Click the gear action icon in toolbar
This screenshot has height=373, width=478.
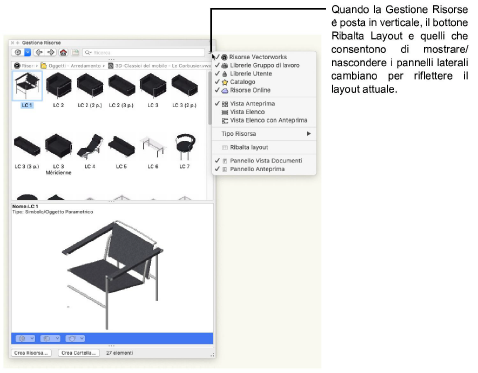(18, 52)
